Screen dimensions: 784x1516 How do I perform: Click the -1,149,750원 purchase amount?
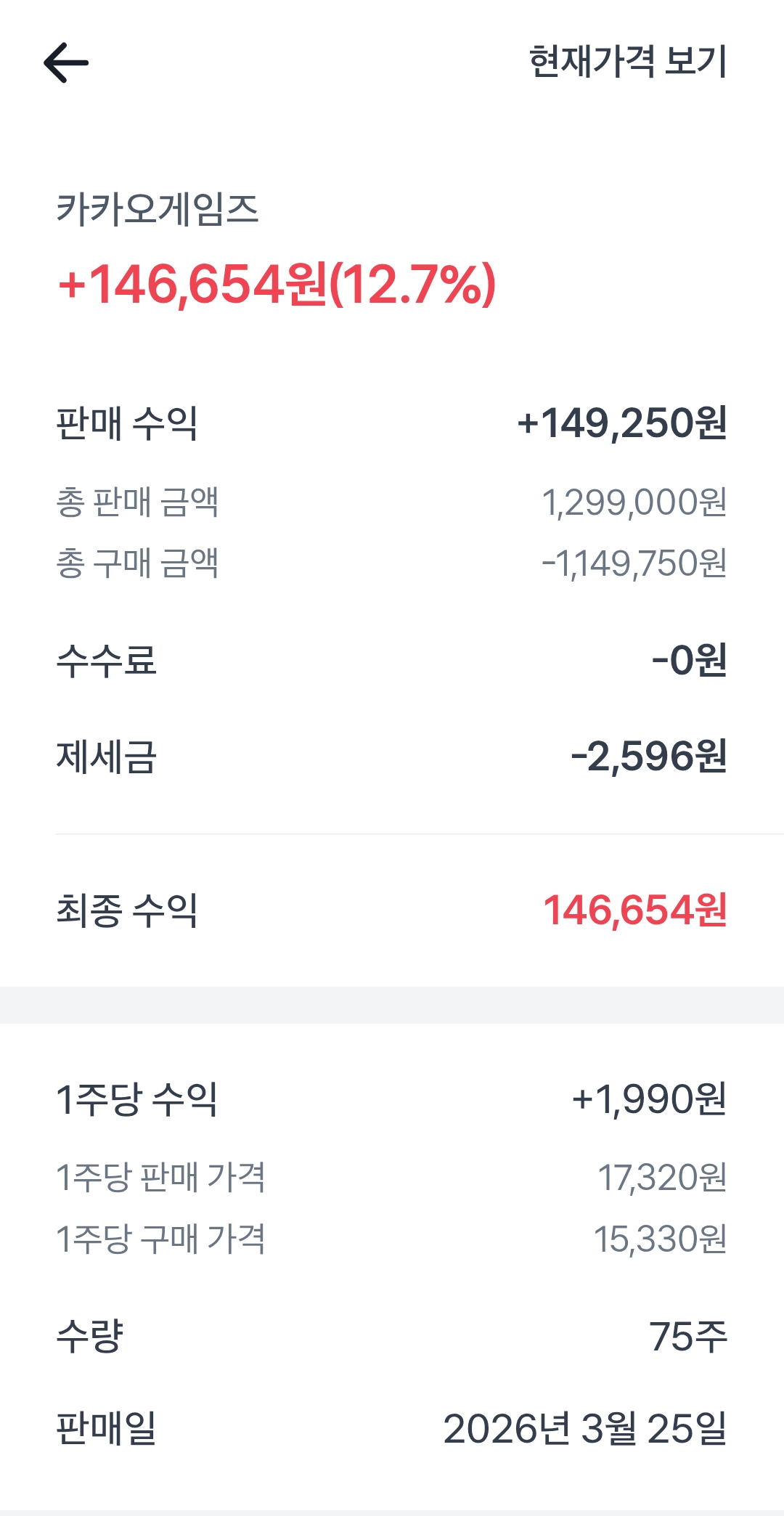[634, 563]
